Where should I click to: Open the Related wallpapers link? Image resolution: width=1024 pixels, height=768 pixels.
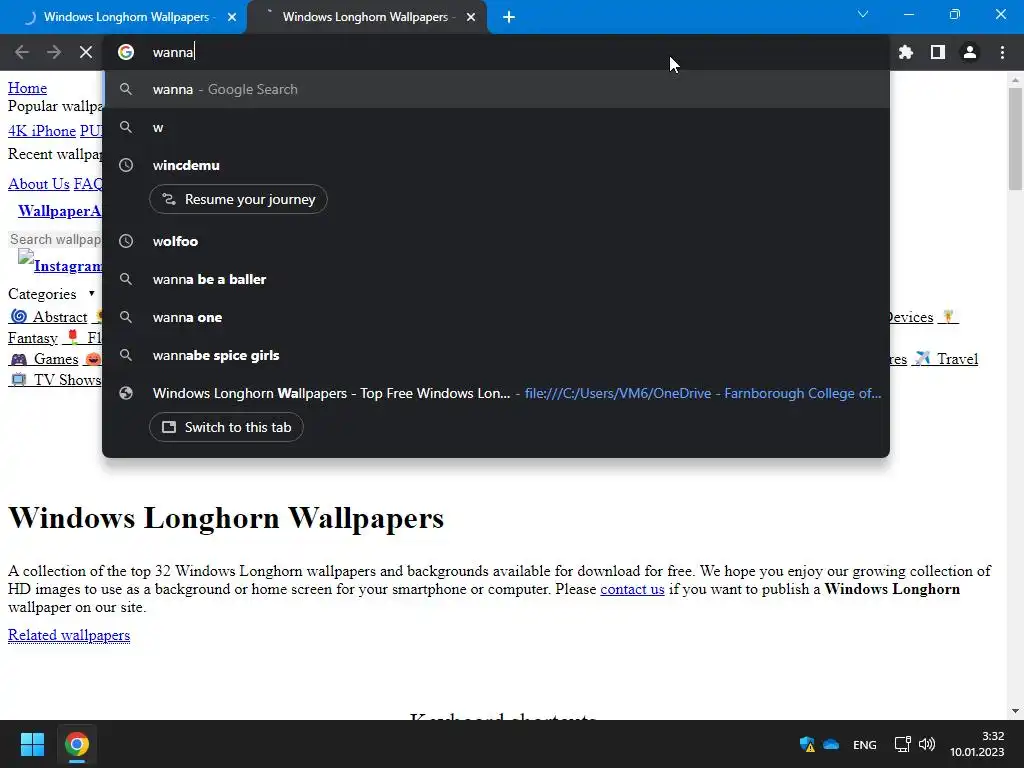click(69, 635)
